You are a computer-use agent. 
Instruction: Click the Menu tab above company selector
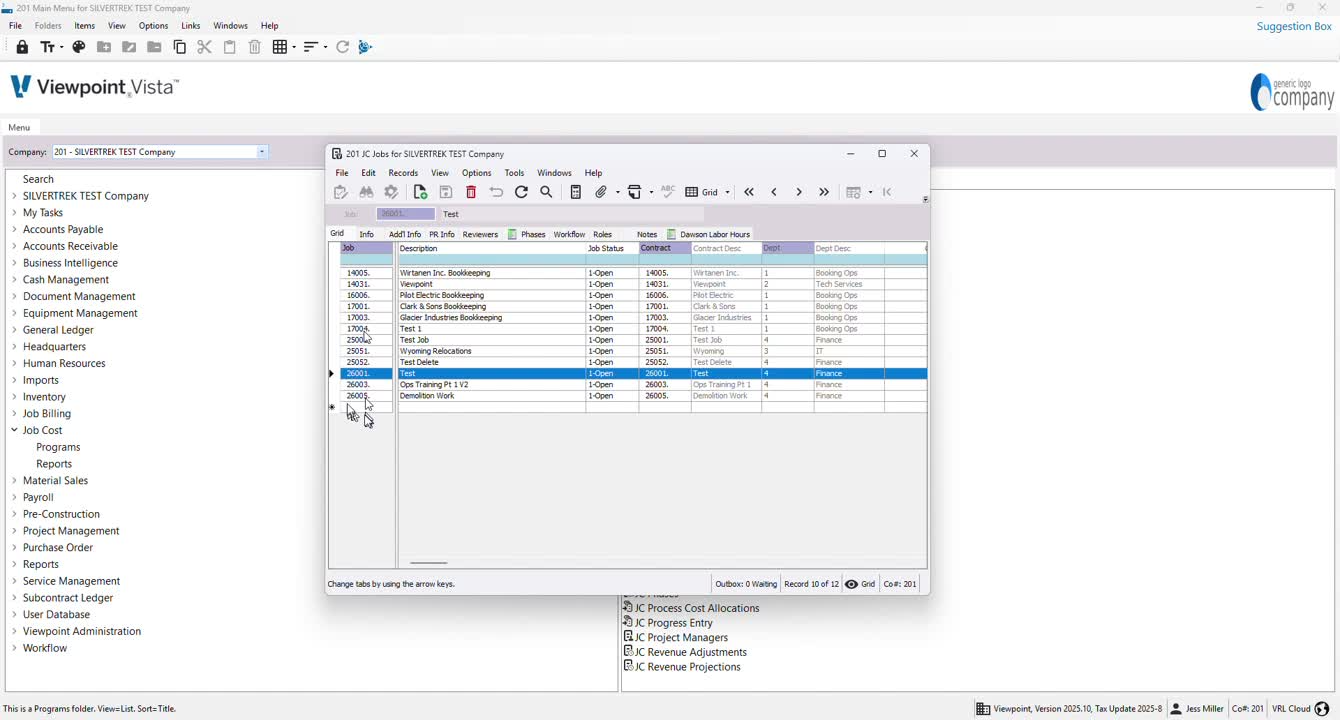tap(19, 127)
